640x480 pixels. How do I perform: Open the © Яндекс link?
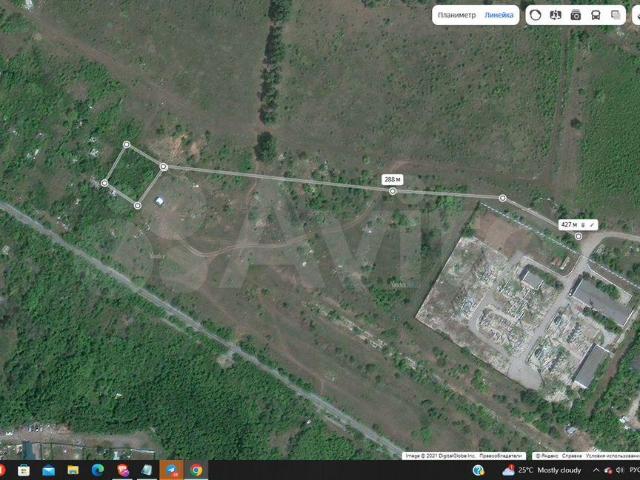547,456
